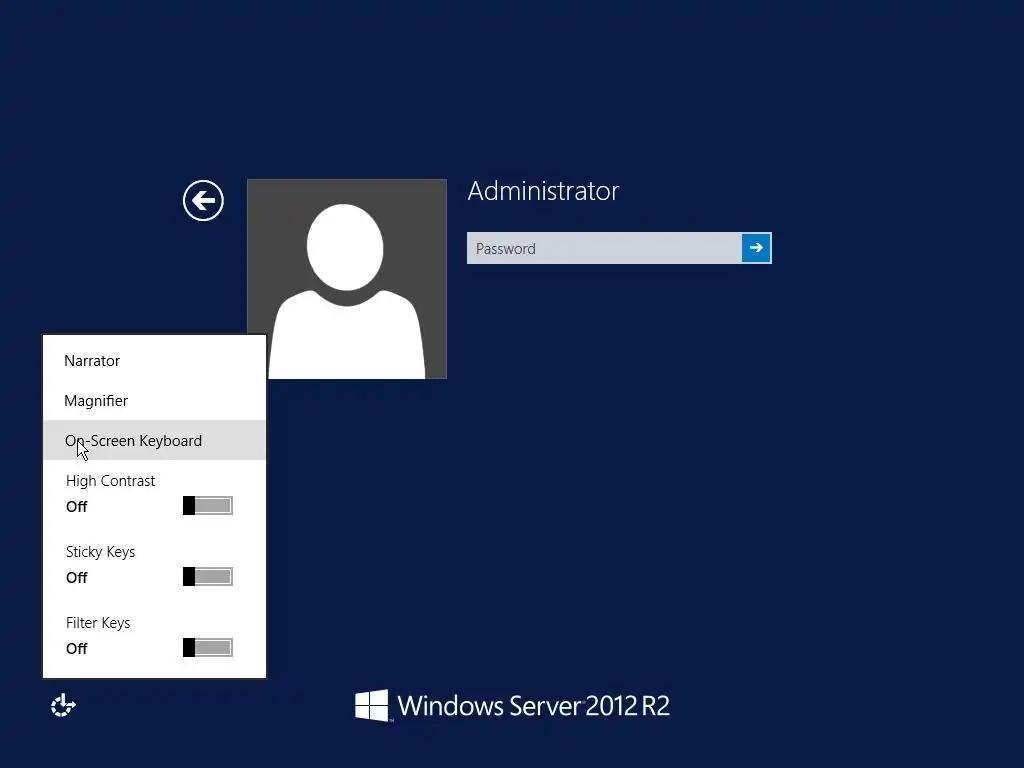Screen dimensions: 1024x768
Task: Click the Off status under High Contrast
Action: coord(76,507)
